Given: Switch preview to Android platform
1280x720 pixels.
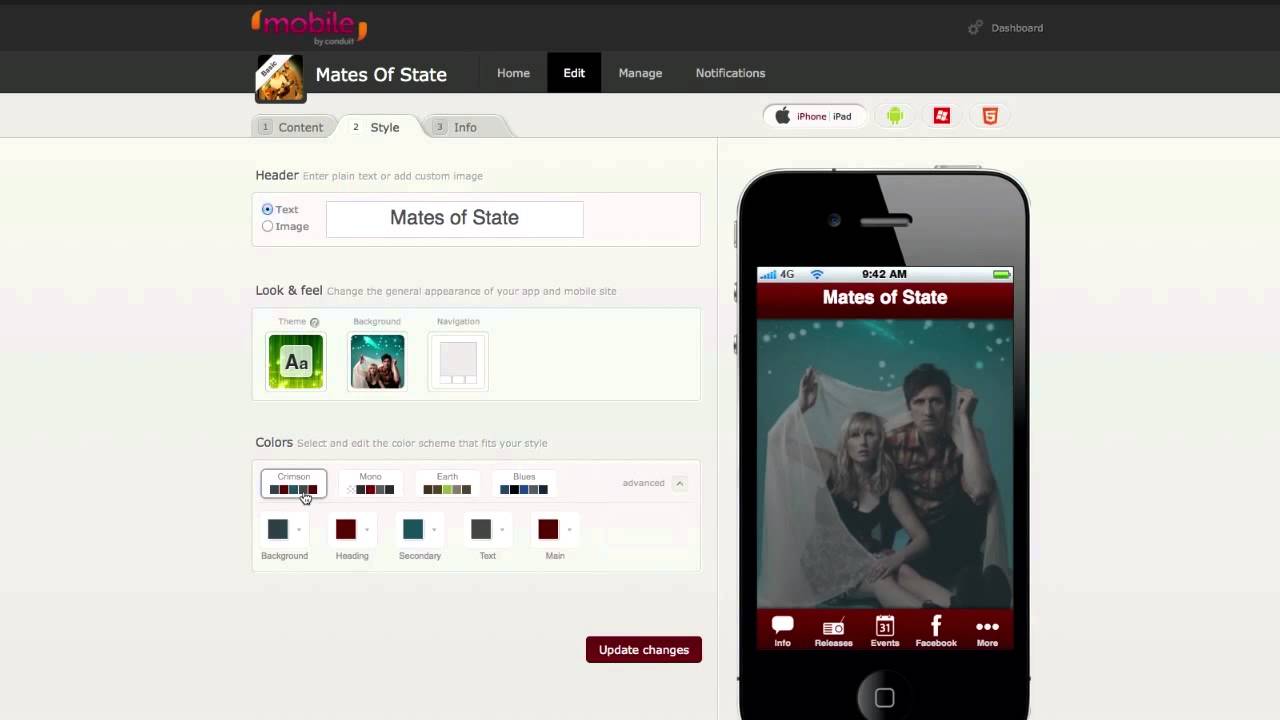Looking at the screenshot, I should 895,116.
